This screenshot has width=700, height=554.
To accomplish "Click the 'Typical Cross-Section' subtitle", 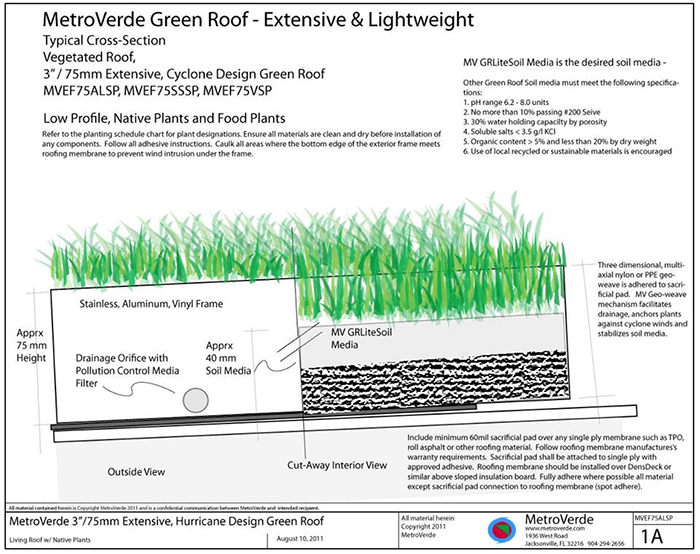I will (x=104, y=42).
